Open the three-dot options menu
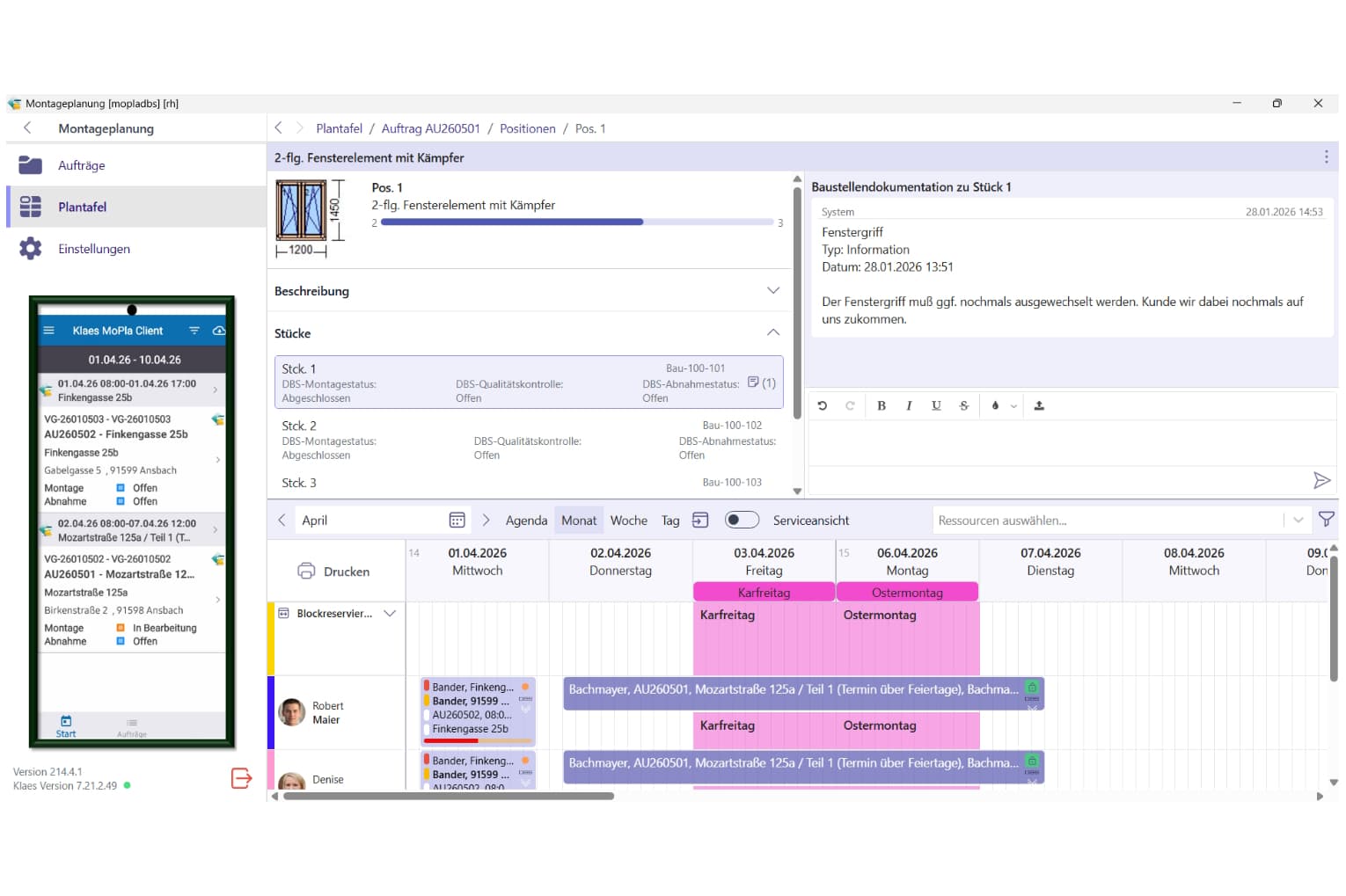This screenshot has height=896, width=1346. point(1326,157)
